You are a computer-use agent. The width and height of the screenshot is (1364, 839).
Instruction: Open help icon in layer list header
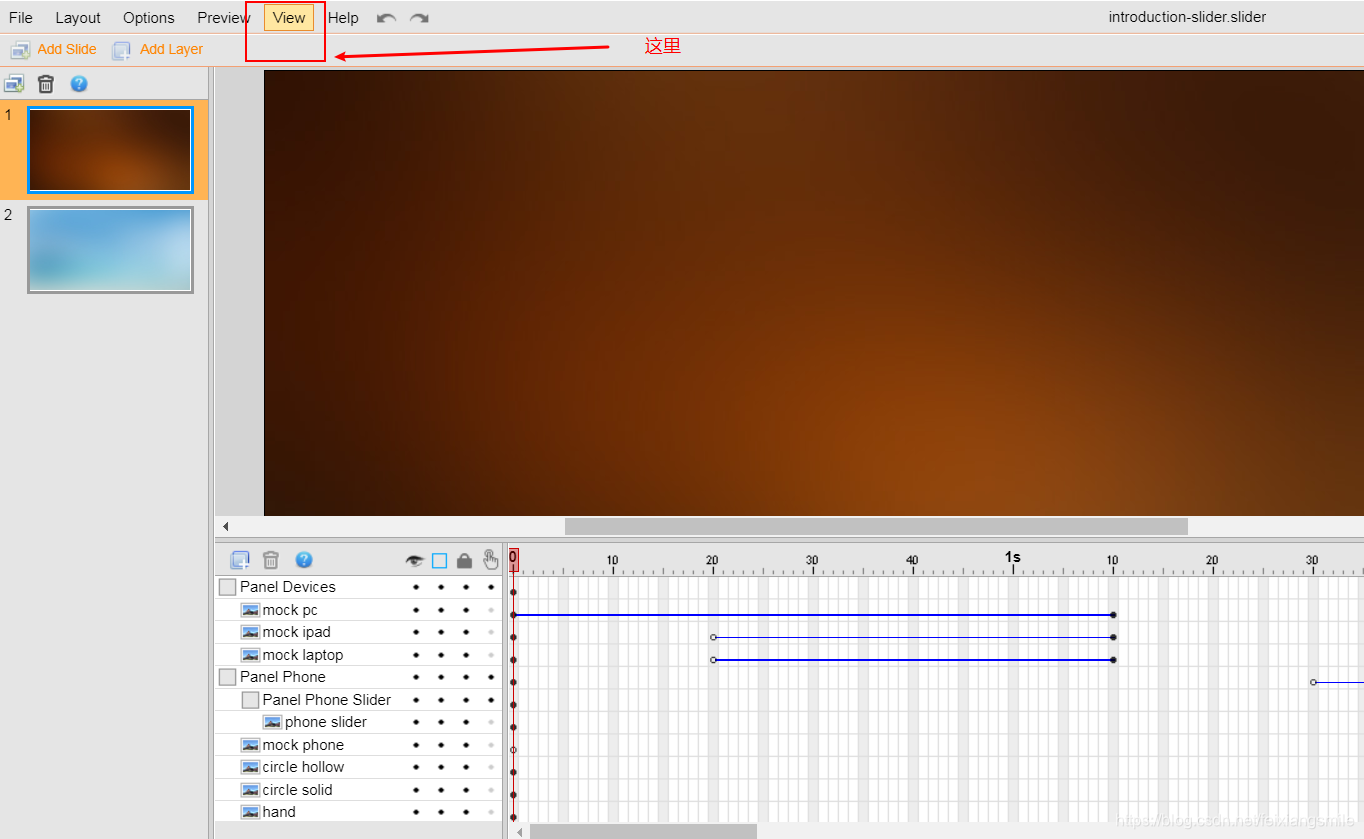(x=304, y=560)
